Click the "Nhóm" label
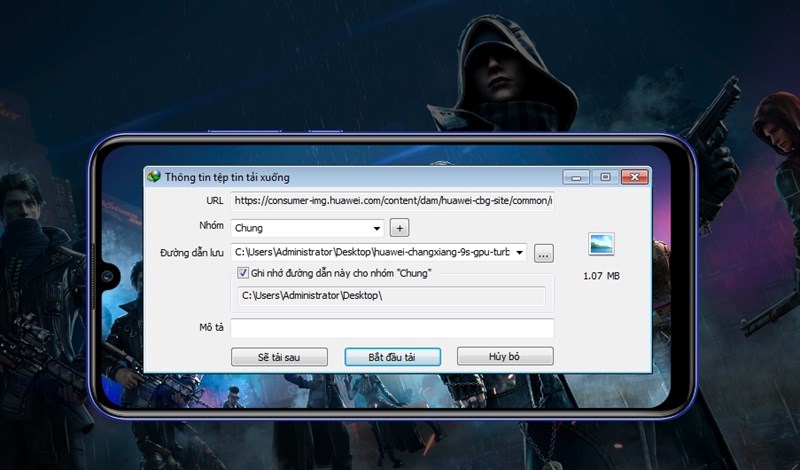Screen dimensions: 800x470 point(211,226)
